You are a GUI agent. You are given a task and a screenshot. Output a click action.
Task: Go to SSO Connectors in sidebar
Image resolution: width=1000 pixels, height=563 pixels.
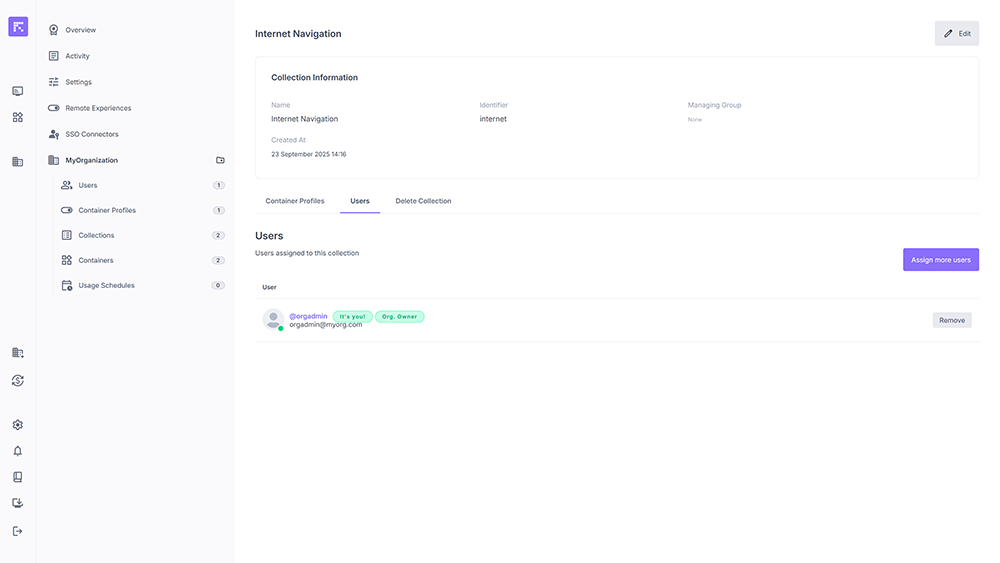pyautogui.click(x=91, y=134)
